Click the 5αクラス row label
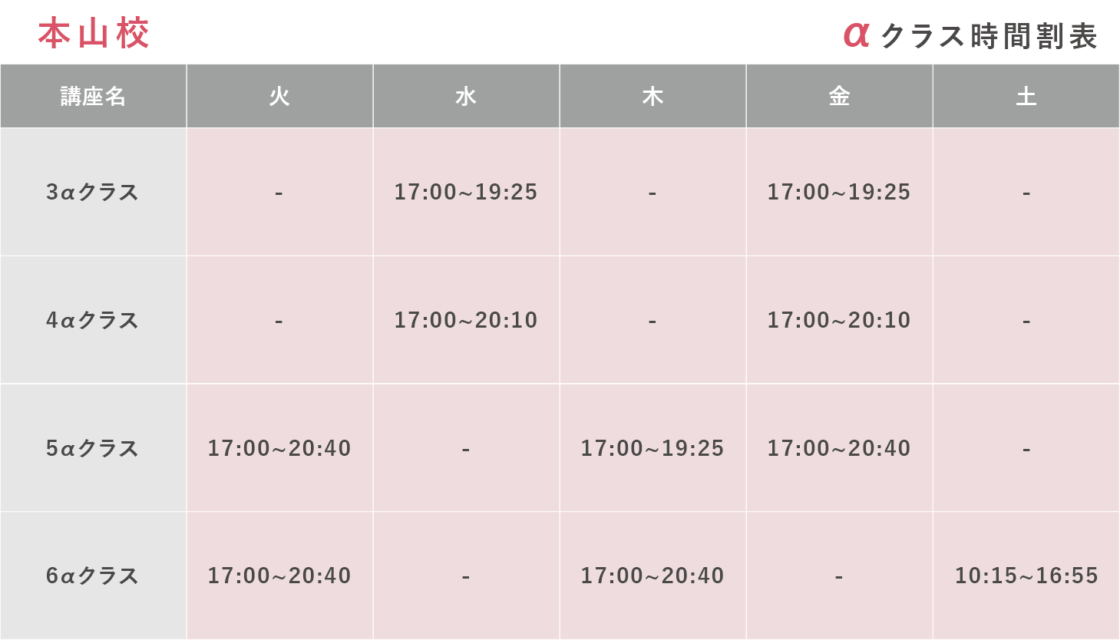The height and width of the screenshot is (640, 1120). tap(93, 448)
